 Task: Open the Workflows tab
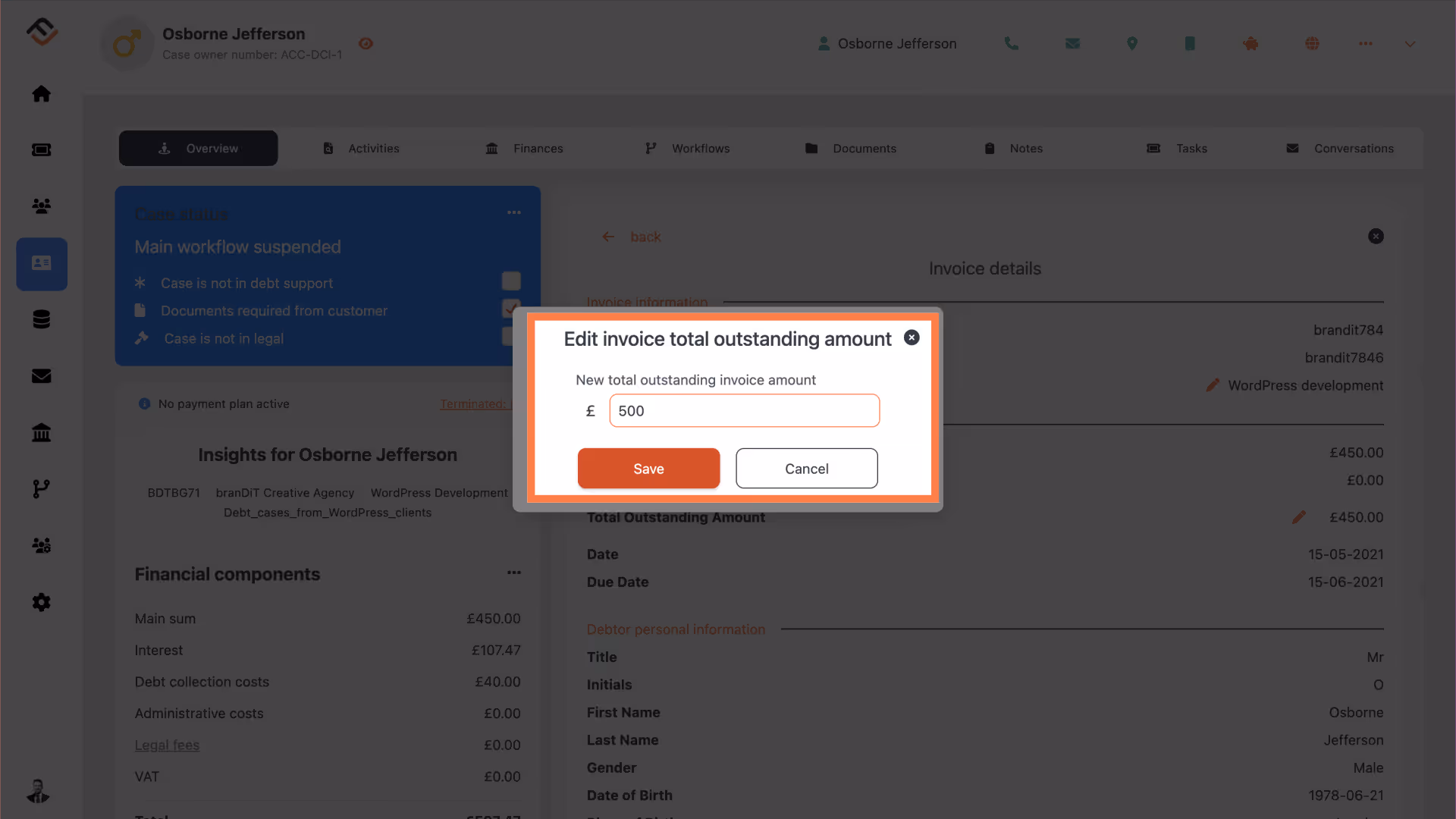pyautogui.click(x=687, y=149)
